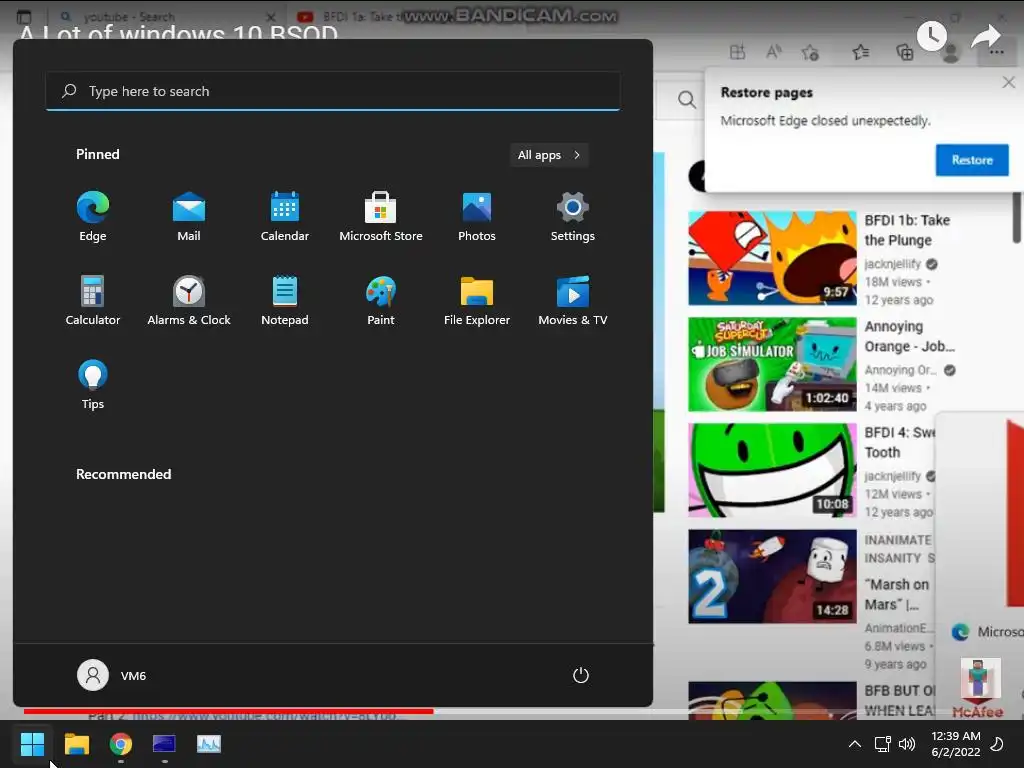Screen dimensions: 1024x768
Task: Play BFDI 1b: Take the Plunge thumbnail
Action: coord(772,258)
